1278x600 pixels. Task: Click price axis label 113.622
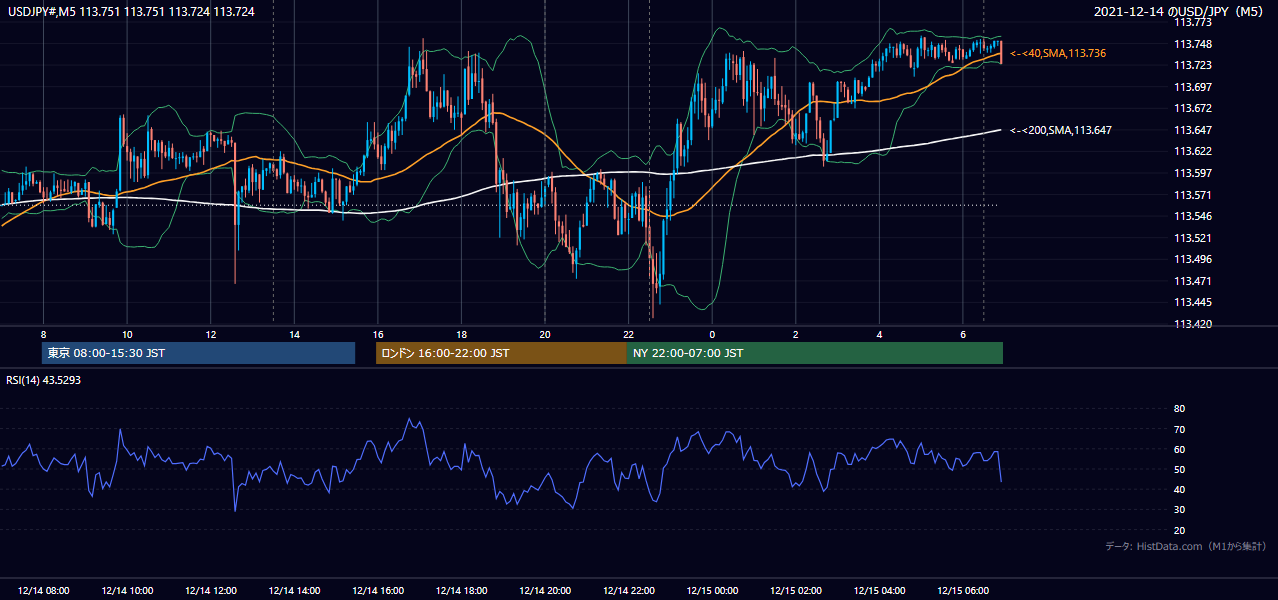pyautogui.click(x=1192, y=151)
